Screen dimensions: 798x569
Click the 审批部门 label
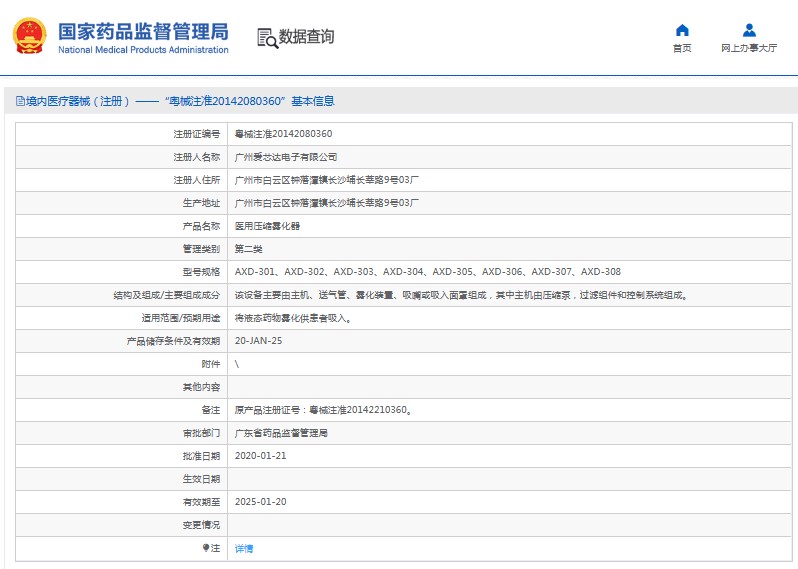(x=201, y=433)
